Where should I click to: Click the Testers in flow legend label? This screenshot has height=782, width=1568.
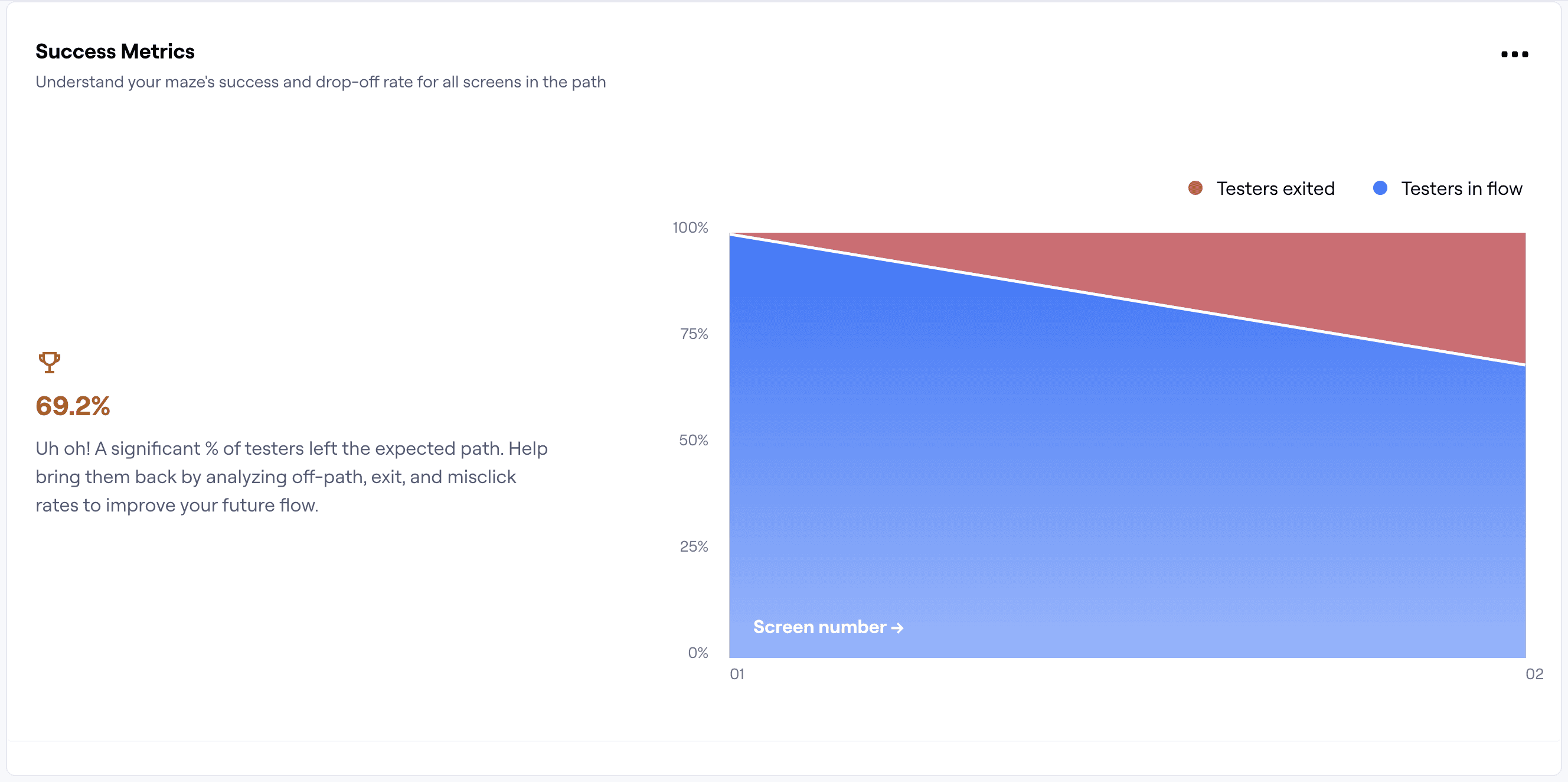pos(1462,189)
